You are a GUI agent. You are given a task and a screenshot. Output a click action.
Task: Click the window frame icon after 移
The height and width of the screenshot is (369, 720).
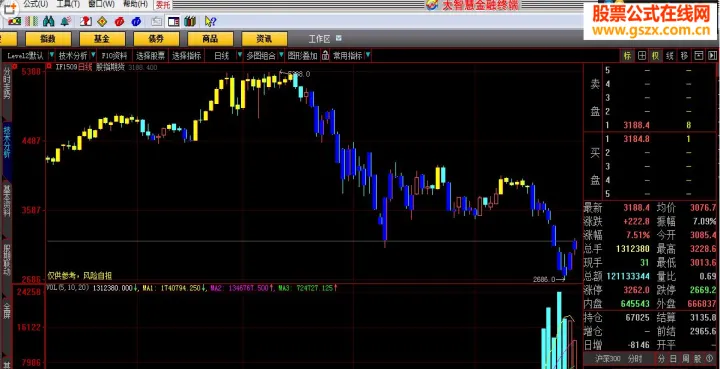698,56
